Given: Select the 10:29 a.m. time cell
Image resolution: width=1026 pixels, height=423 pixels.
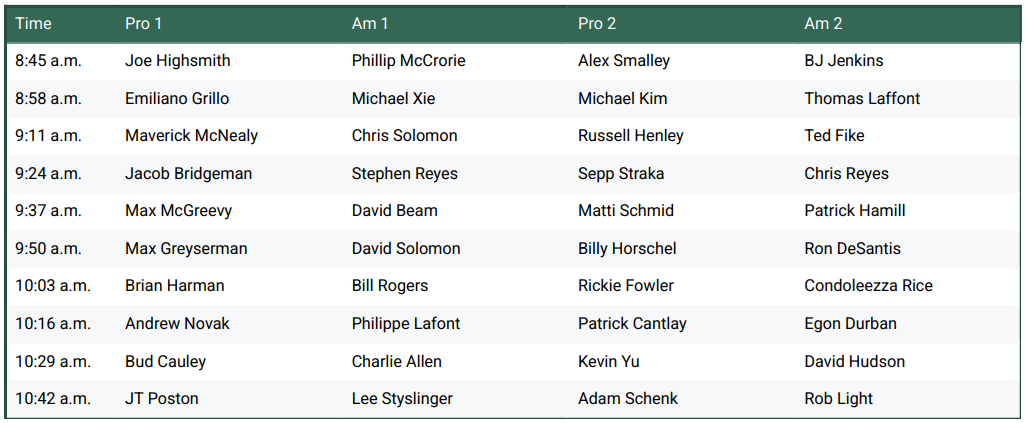Looking at the screenshot, I should coord(53,361).
